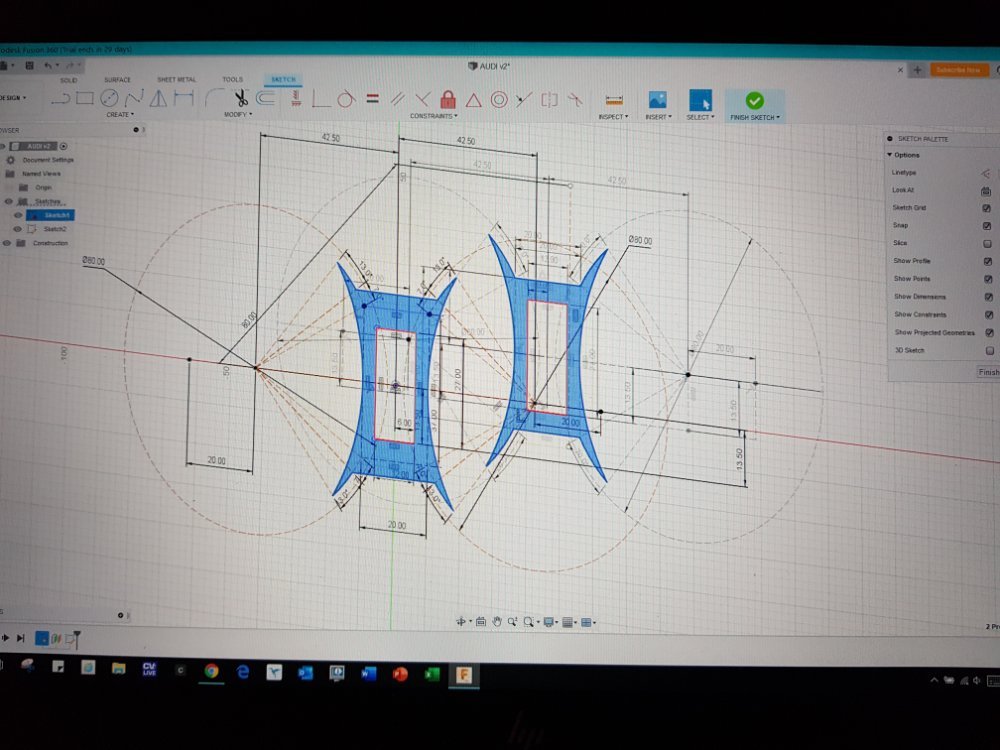Open the CONSTRAINTS dropdown menu
Image resolution: width=1000 pixels, height=750 pixels.
click(434, 116)
